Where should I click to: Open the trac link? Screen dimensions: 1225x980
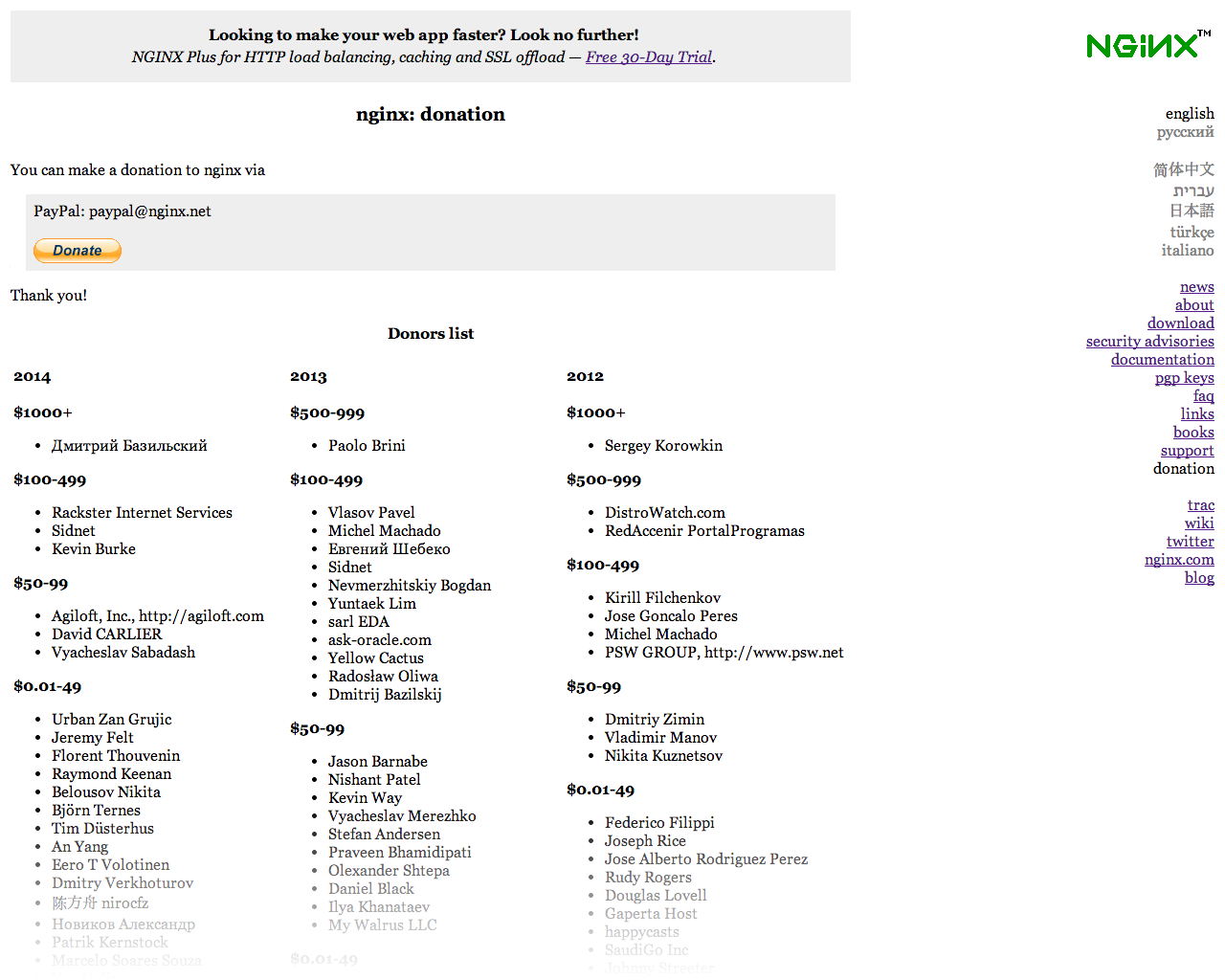(1201, 505)
